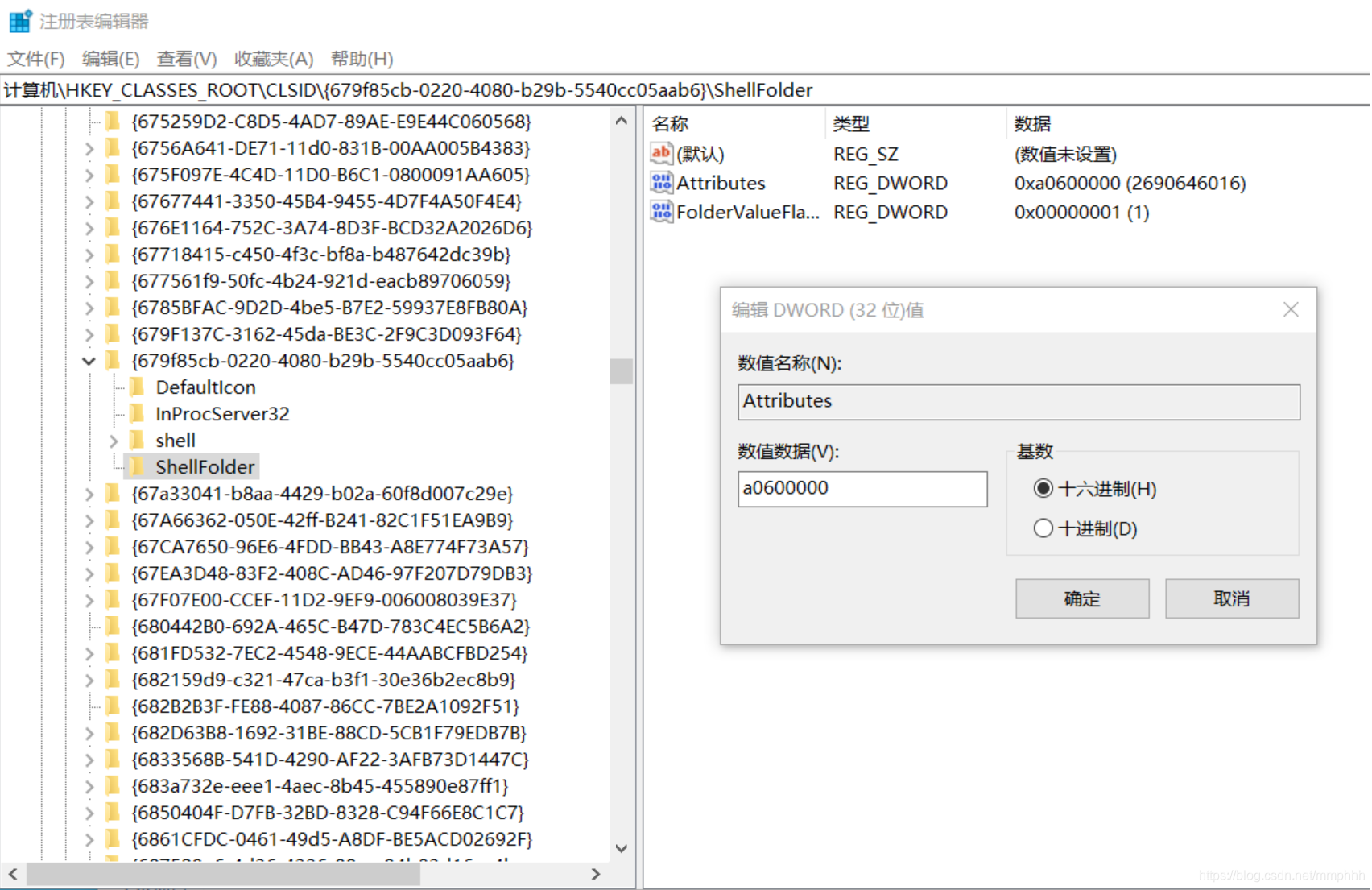
Task: Select the InProcServer32 tree key
Action: point(222,413)
